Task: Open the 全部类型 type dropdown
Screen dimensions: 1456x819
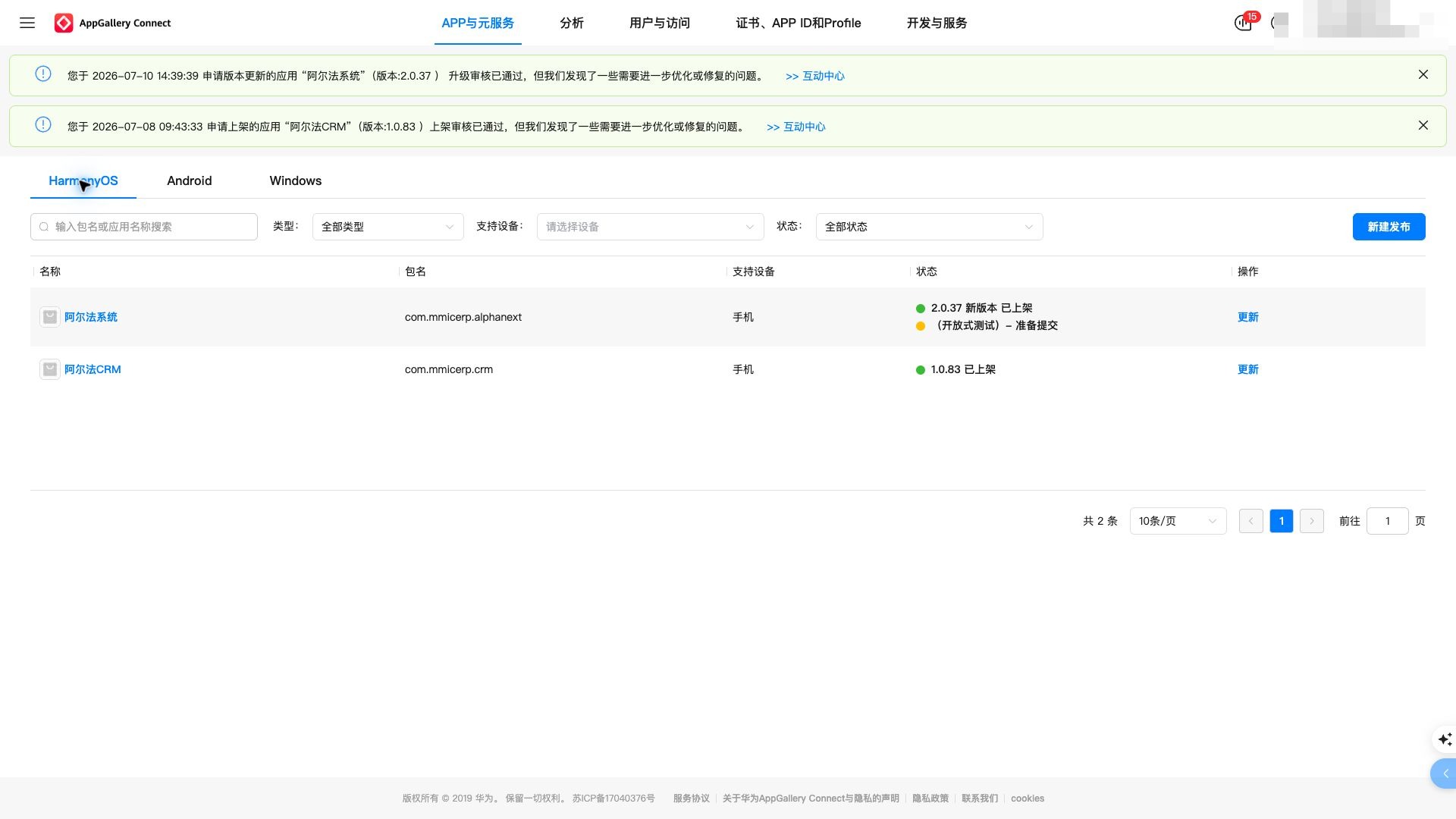Action: point(388,227)
